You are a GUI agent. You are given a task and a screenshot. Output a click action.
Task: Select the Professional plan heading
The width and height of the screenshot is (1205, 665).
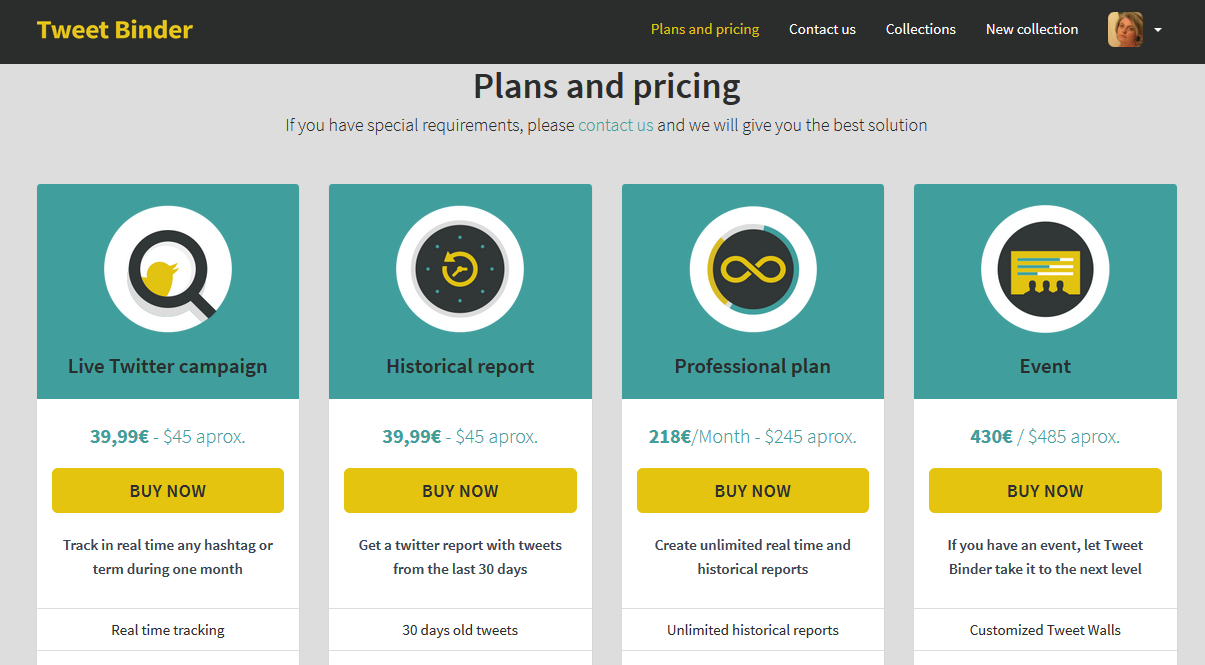pos(753,366)
